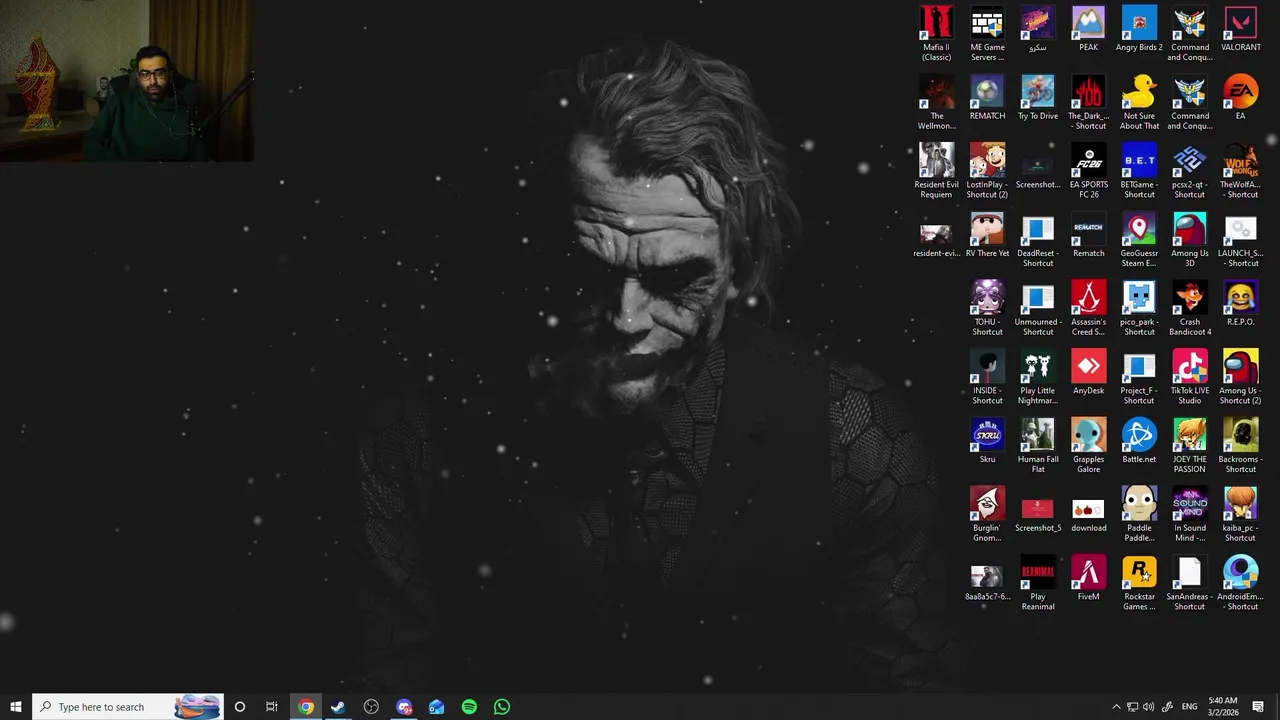Launch the Assassin's Creed shortcut
The height and width of the screenshot is (720, 1280).
1088,307
